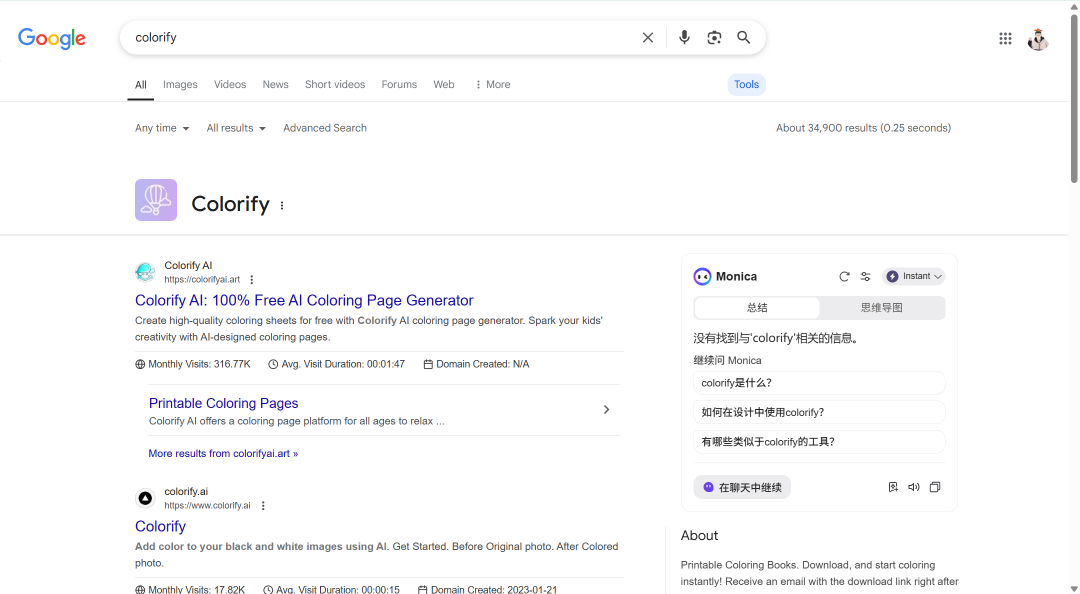Click https://www.colorify.ai URL text
The width and height of the screenshot is (1080, 594).
[207, 506]
